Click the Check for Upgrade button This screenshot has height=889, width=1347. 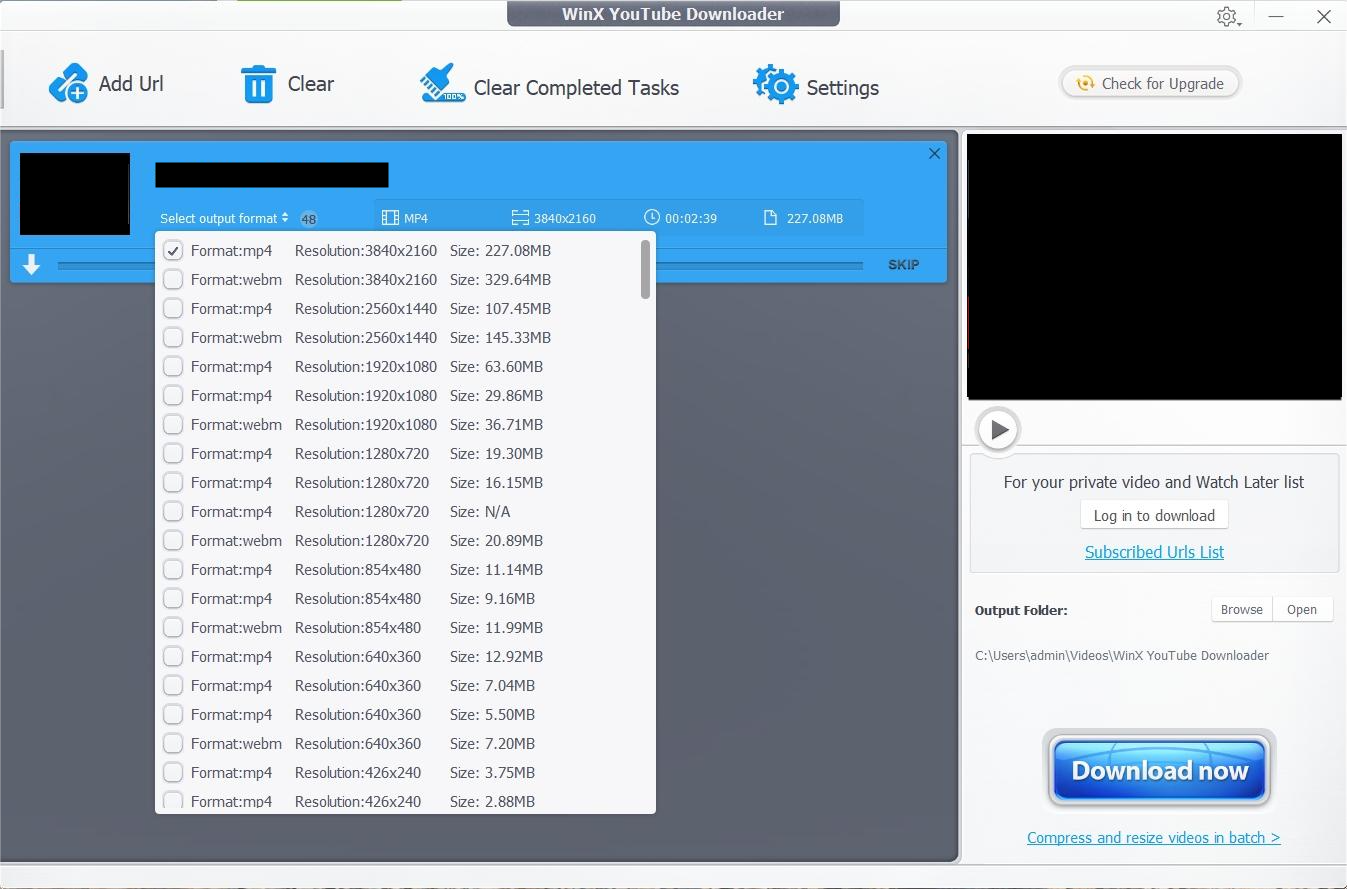pos(1150,84)
